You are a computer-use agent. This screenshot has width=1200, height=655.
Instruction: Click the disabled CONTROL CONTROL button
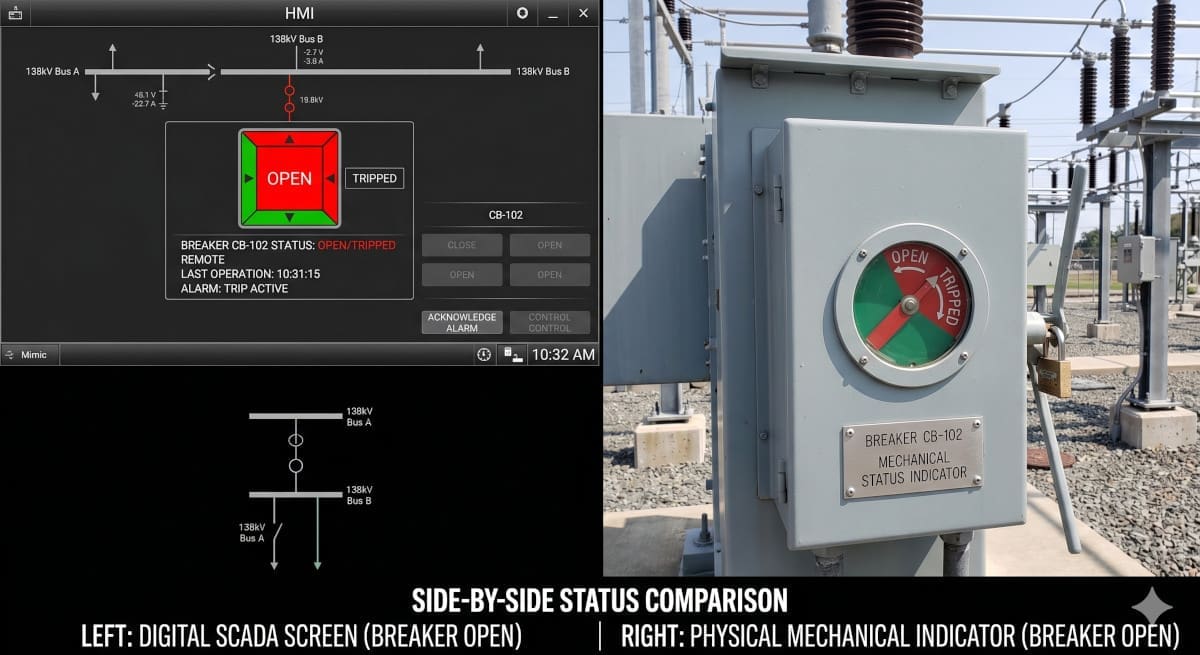(549, 322)
